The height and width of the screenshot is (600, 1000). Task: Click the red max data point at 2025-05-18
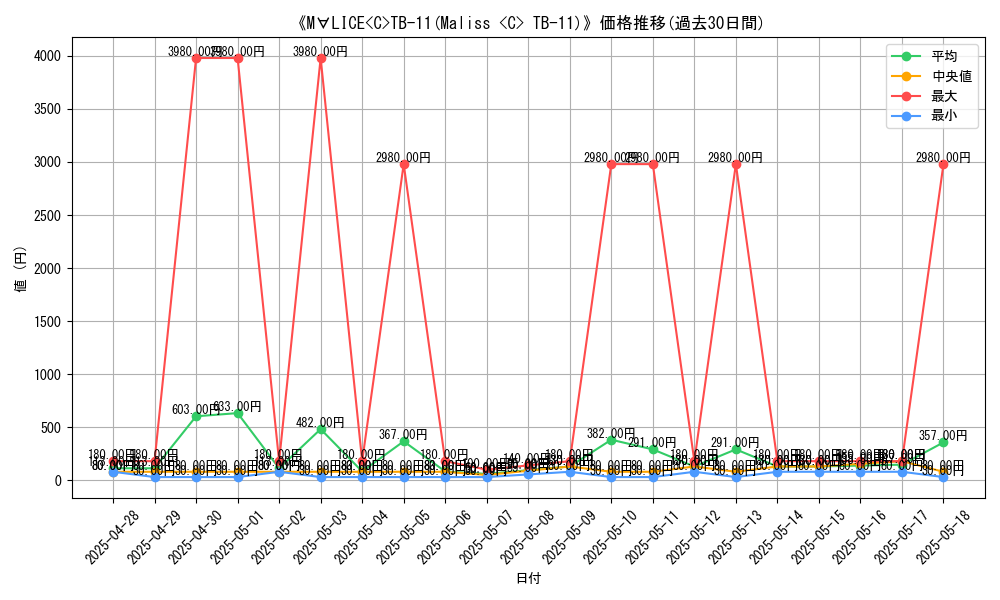(x=944, y=165)
